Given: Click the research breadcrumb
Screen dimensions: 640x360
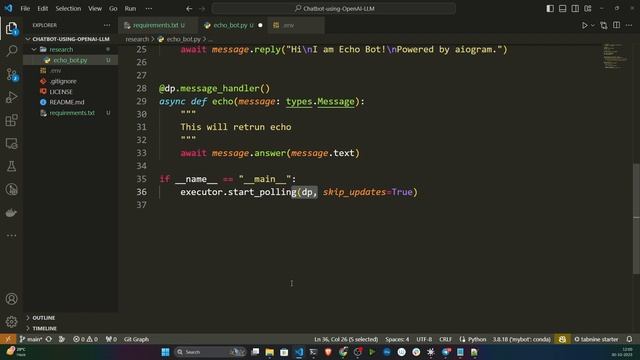Looking at the screenshot, I should (137, 39).
